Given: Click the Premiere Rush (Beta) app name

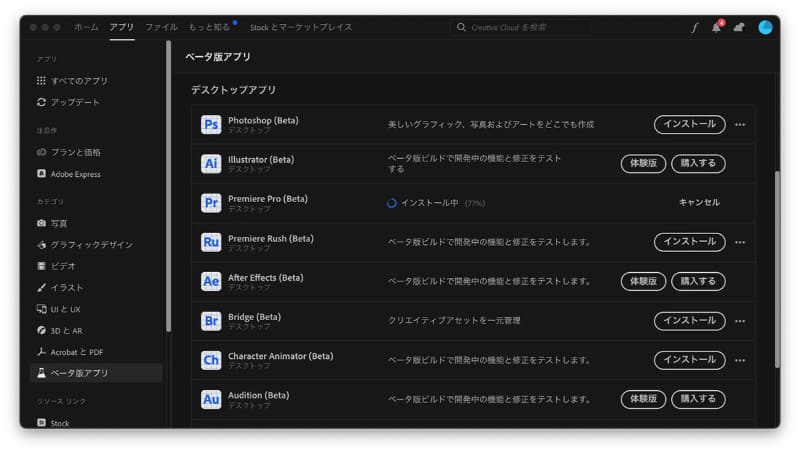Looking at the screenshot, I should 271,238.
